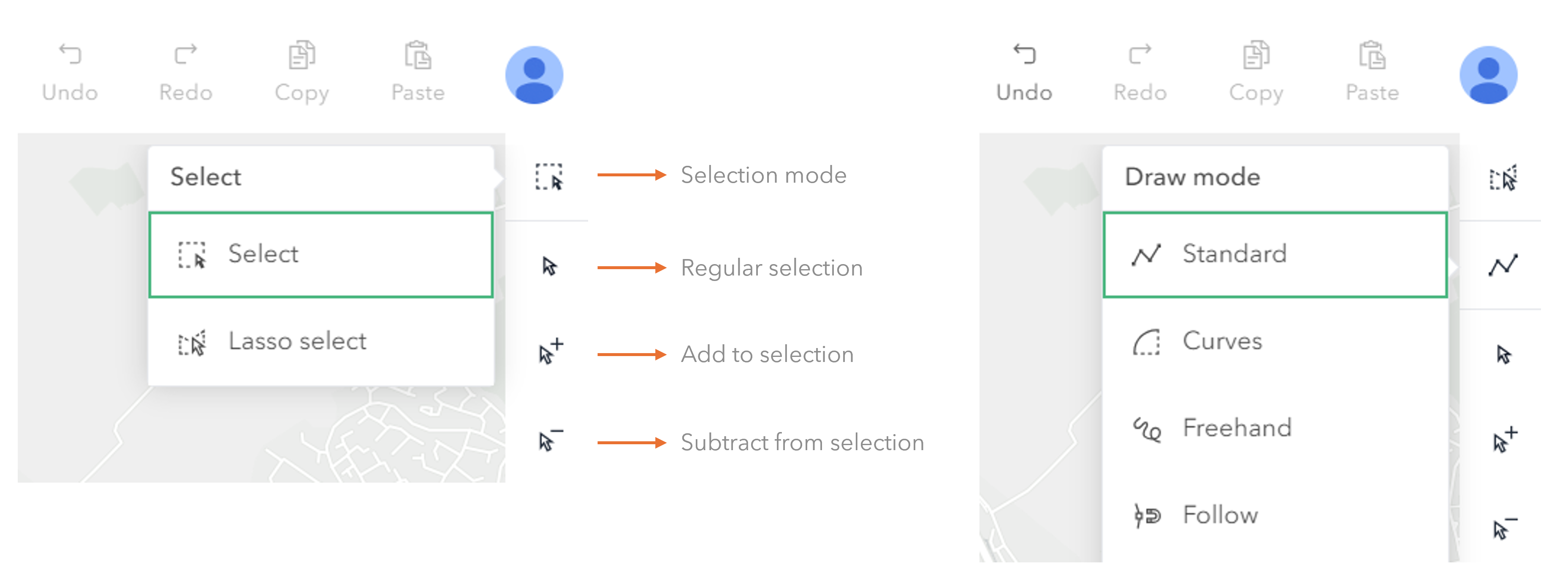Click the lasso selection icon in right toolbar
This screenshot has width=1568, height=586.
pos(1503,178)
